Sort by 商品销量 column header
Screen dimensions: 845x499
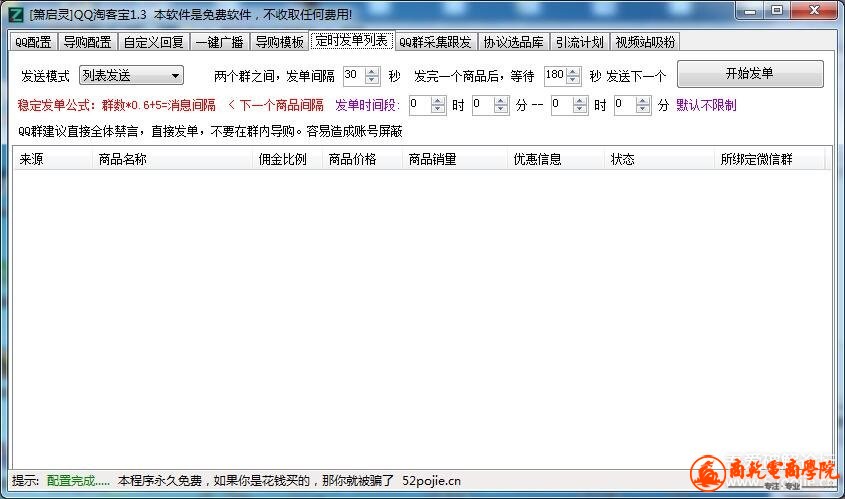tap(454, 160)
